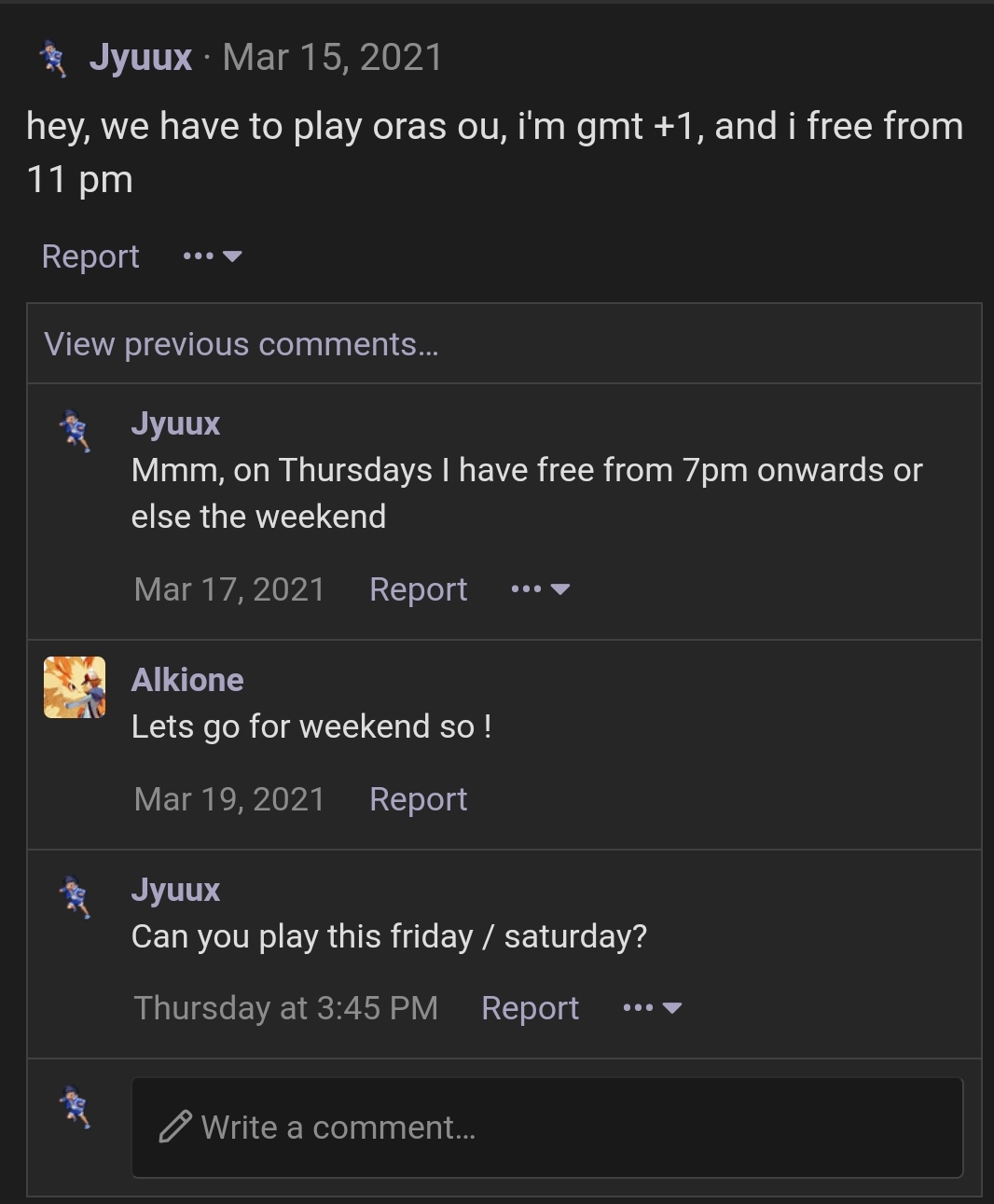This screenshot has width=994, height=1204.
Task: Open Alkione username link
Action: [187, 680]
